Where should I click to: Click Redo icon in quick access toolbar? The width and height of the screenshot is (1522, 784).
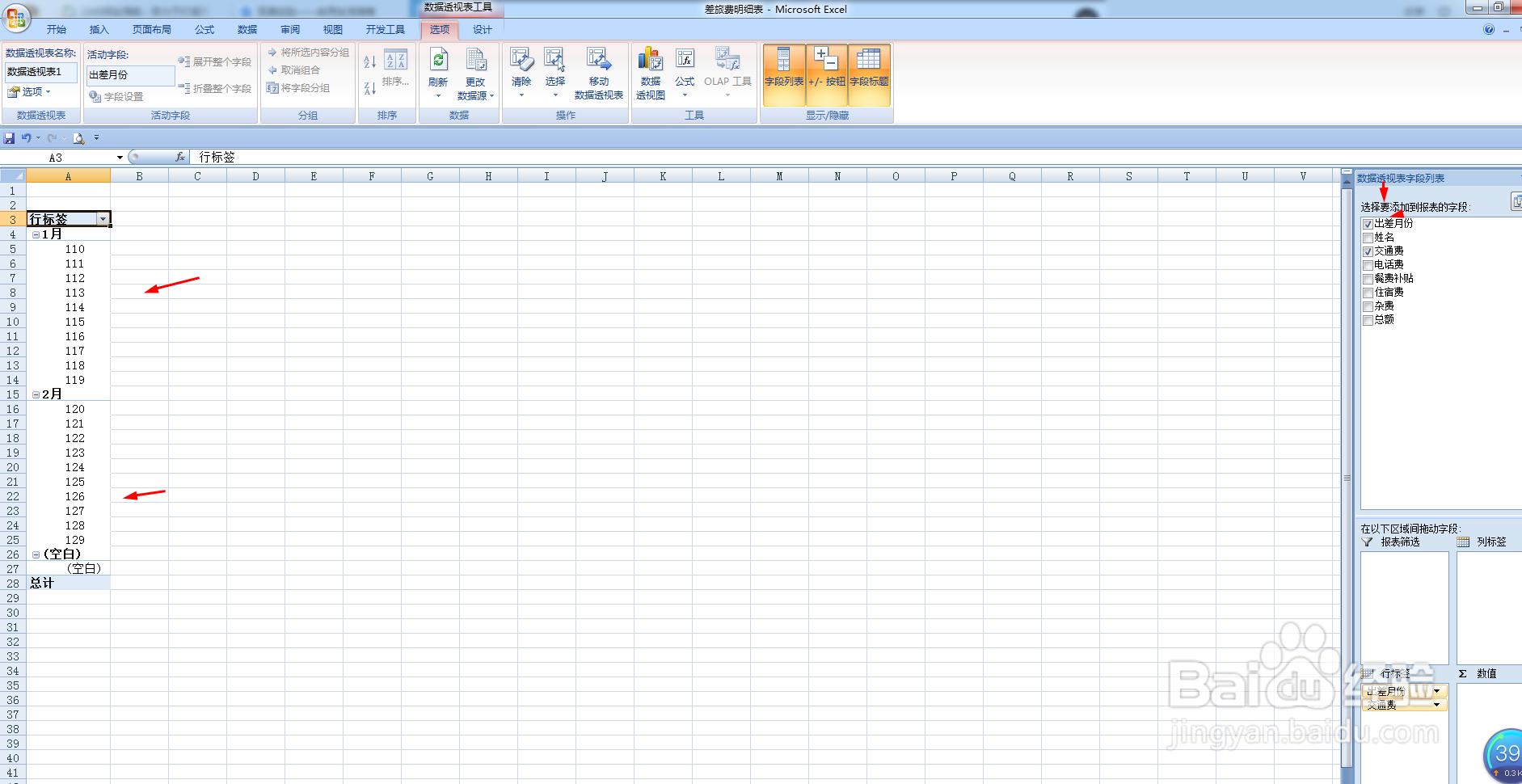pyautogui.click(x=52, y=138)
